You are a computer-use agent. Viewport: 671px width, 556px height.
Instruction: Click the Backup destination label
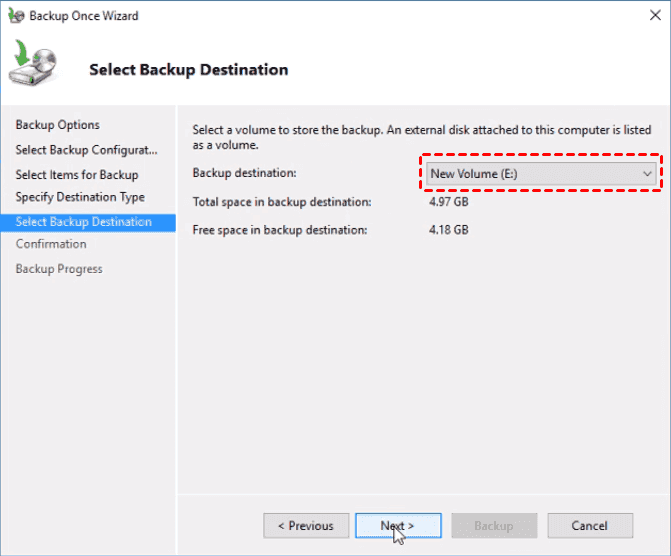[x=244, y=174]
